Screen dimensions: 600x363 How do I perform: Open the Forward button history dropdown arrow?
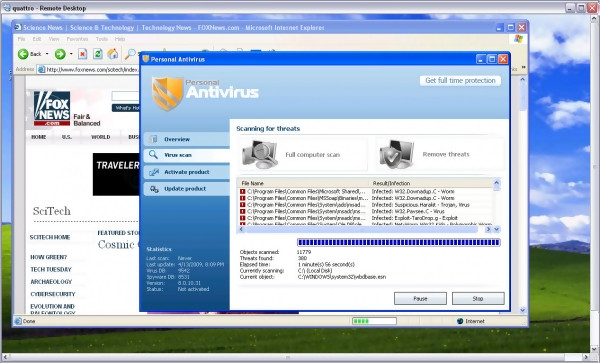(x=71, y=54)
